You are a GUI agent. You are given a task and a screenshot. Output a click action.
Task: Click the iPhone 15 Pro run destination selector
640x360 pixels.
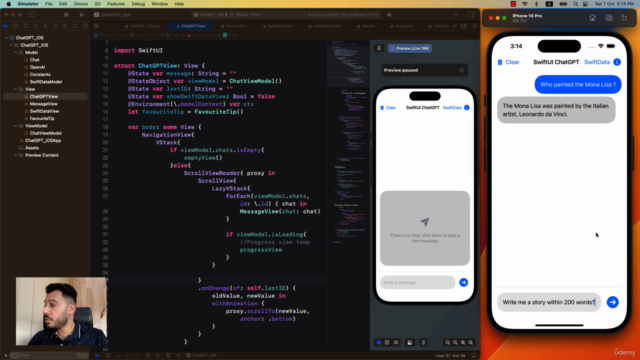246,15
